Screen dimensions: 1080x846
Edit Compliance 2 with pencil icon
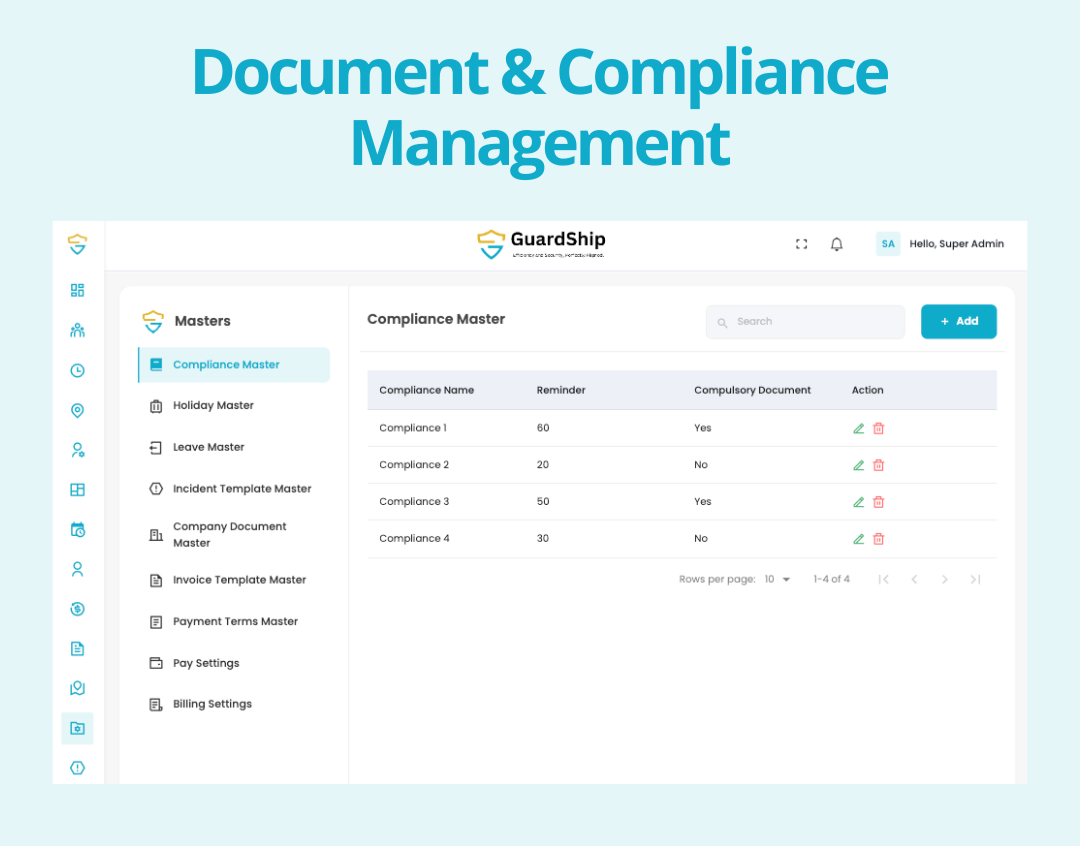click(858, 465)
